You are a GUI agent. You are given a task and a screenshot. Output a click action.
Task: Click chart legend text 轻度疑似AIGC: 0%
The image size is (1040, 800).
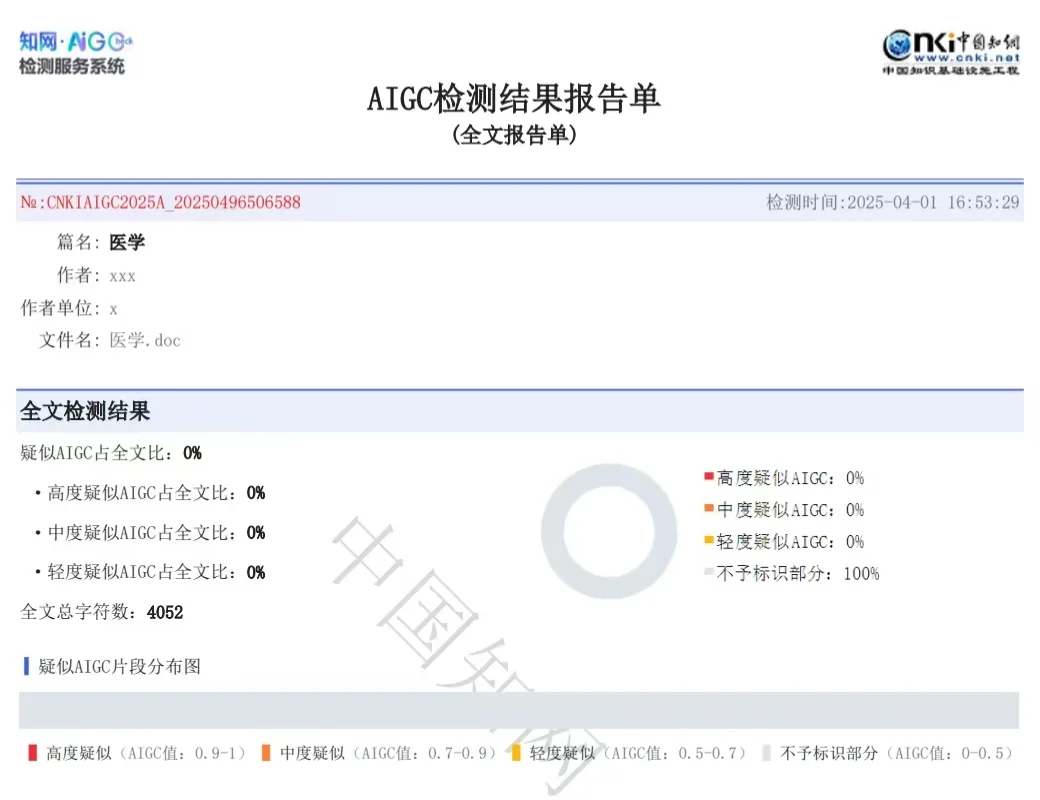(x=790, y=542)
